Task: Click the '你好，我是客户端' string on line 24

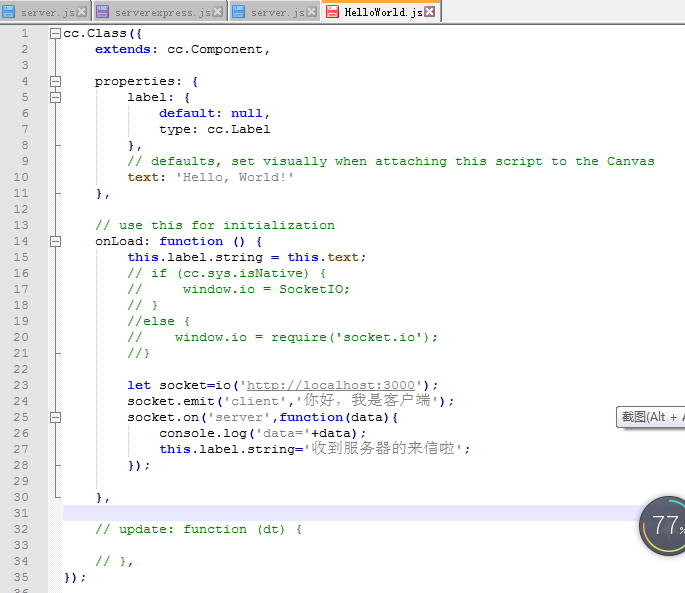Action: click(367, 401)
